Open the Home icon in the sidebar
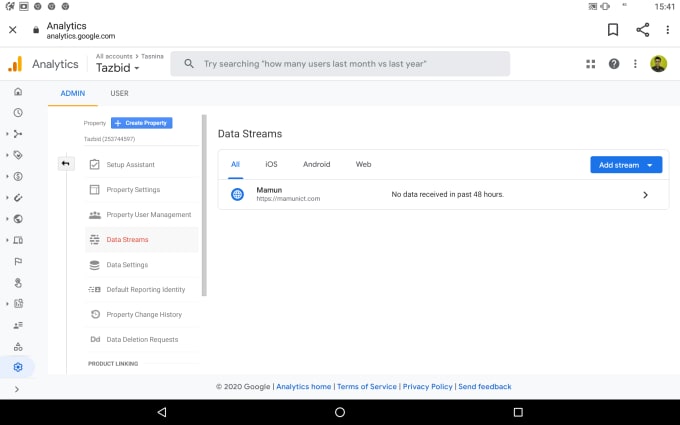The height and width of the screenshot is (425, 680). [x=18, y=92]
